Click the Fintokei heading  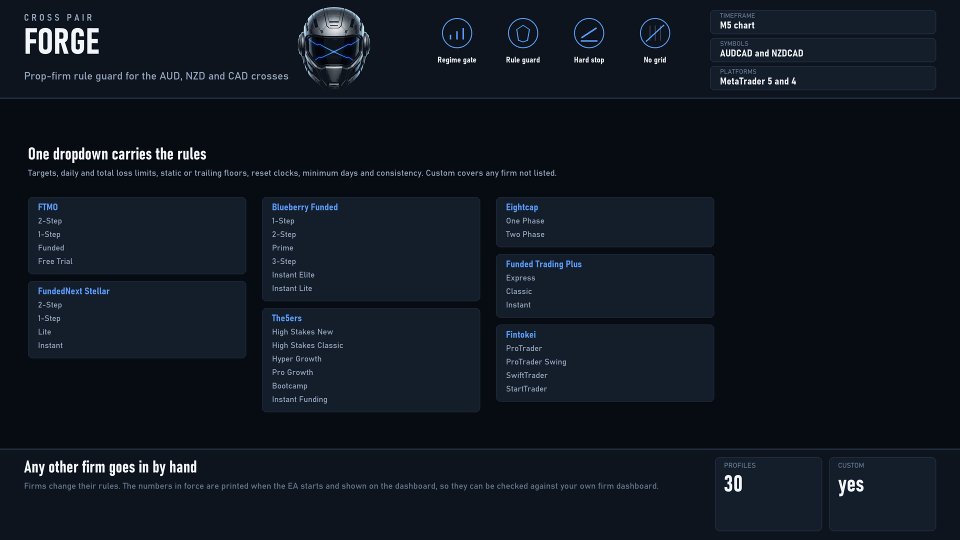click(520, 335)
